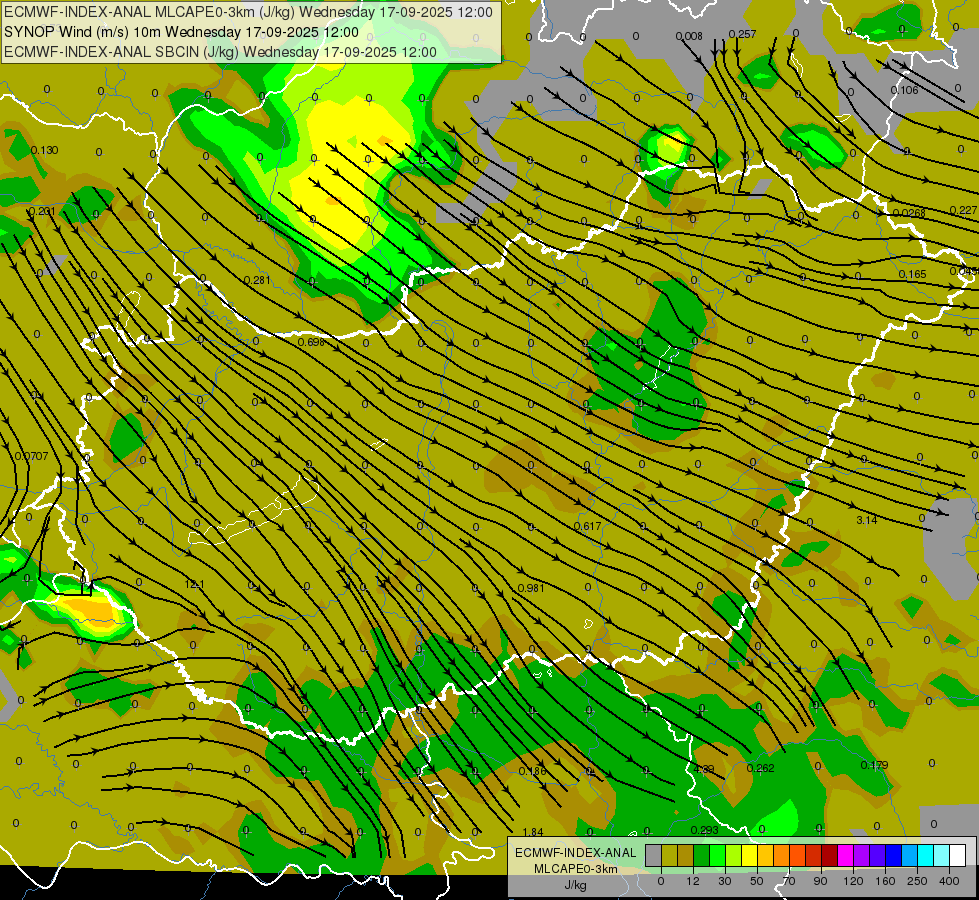The image size is (979, 900).
Task: Click the 0.262 value on the map
Action: [x=760, y=768]
